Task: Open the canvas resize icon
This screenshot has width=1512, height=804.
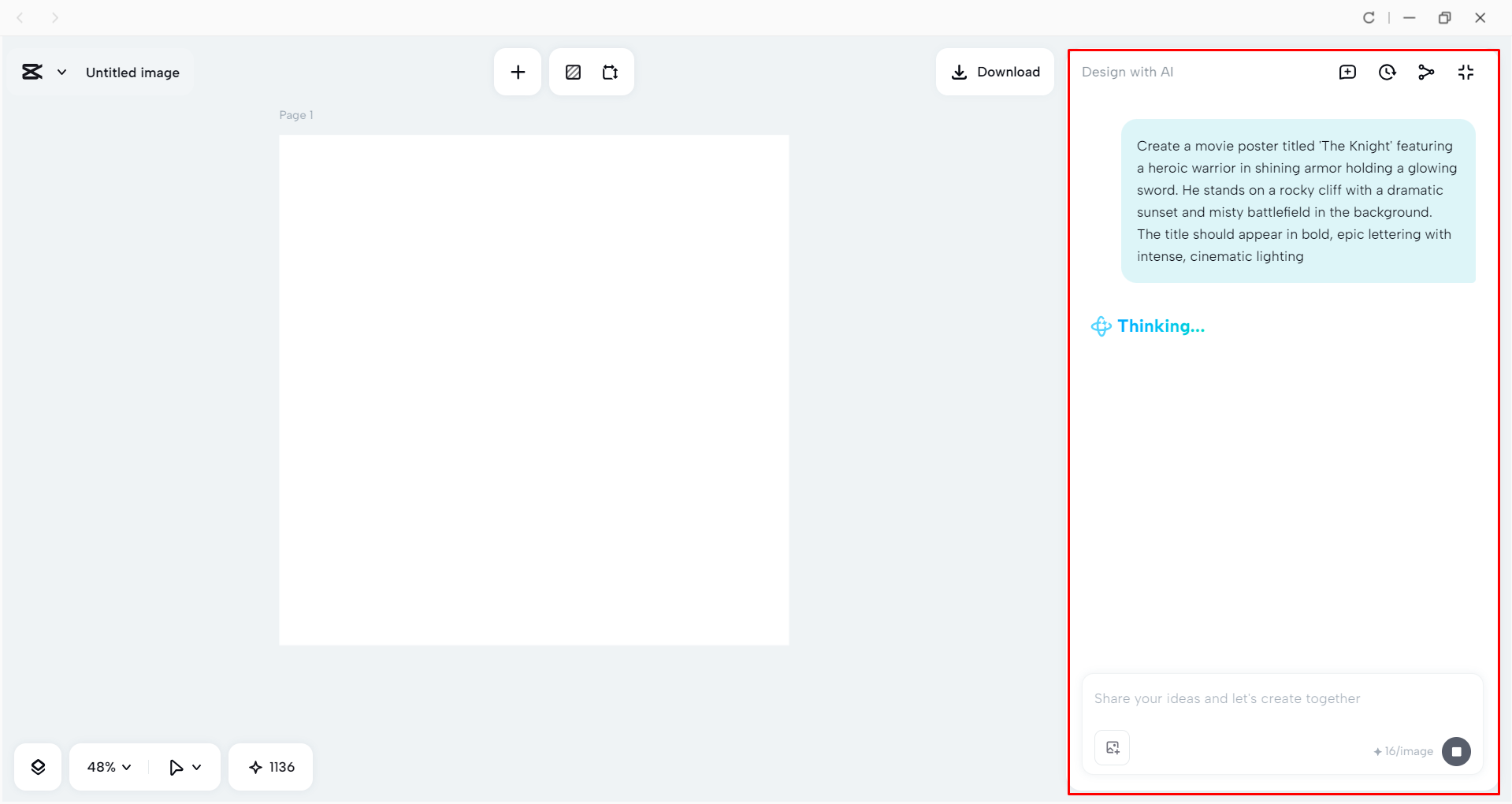Action: pos(610,73)
